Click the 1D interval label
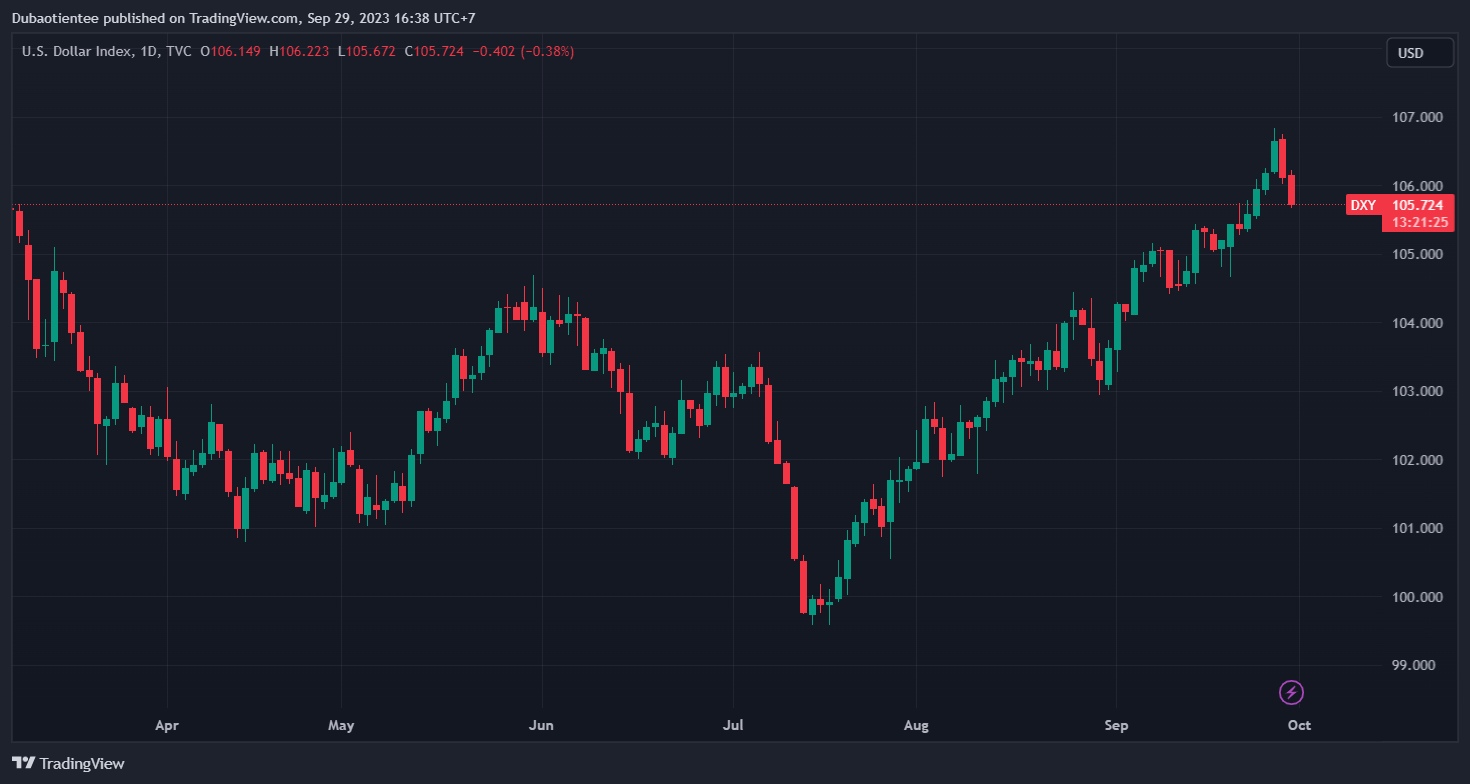 (x=148, y=51)
